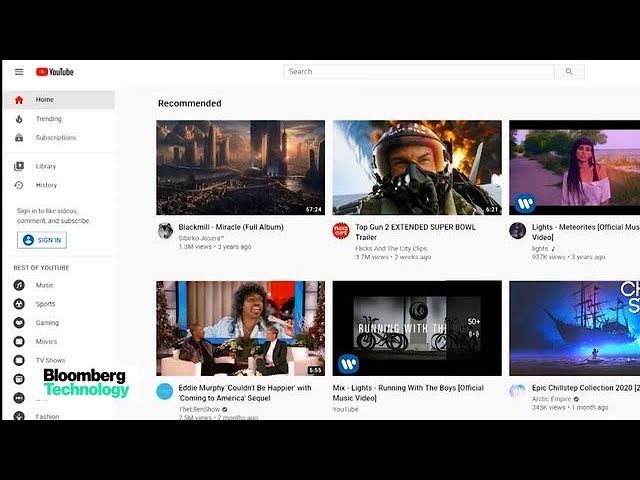Open the Sibirko Josera channel name
Screen dimensions: 640x480
(201, 238)
